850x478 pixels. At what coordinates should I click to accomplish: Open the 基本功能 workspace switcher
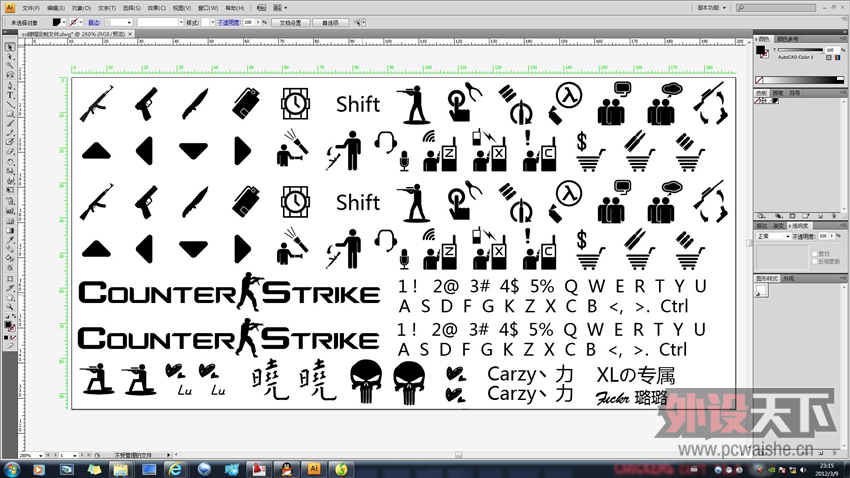pos(711,8)
